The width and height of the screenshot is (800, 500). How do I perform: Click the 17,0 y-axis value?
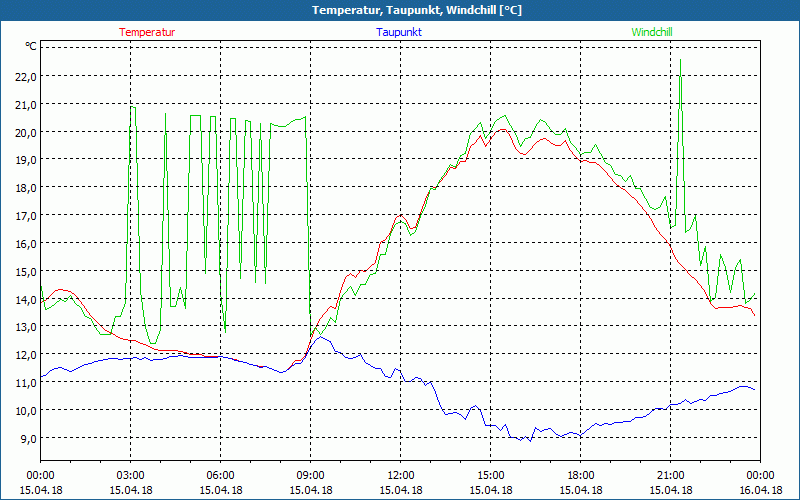(27, 216)
